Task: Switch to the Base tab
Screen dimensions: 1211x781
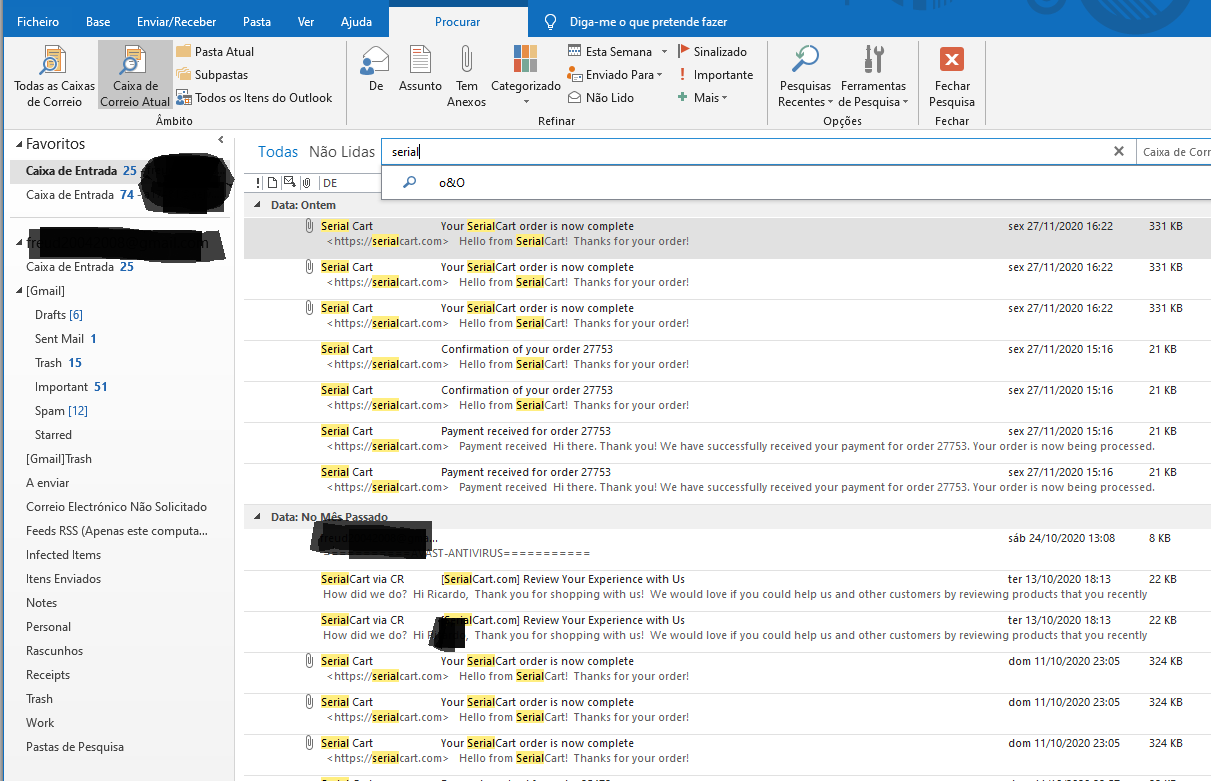Action: tap(98, 21)
